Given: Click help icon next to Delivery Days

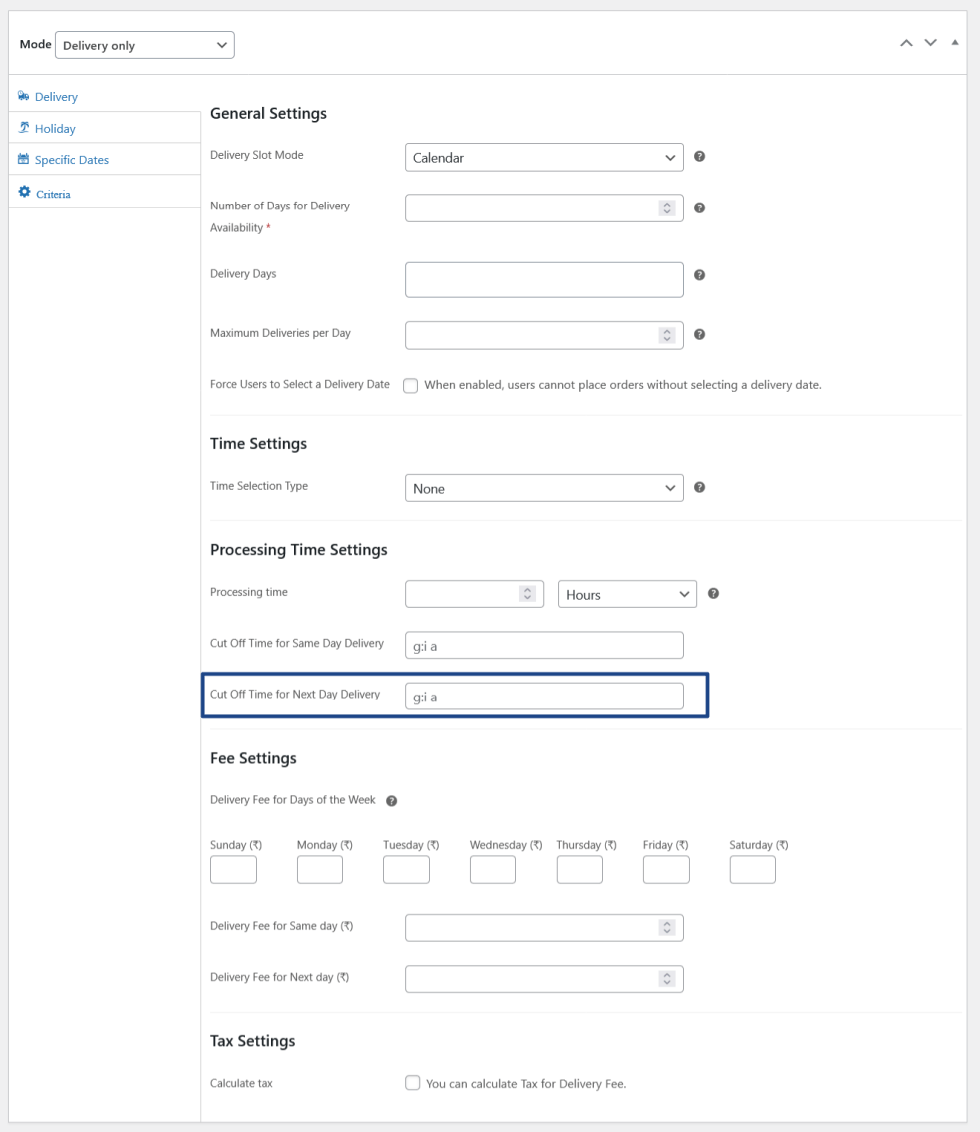Looking at the screenshot, I should tap(700, 275).
